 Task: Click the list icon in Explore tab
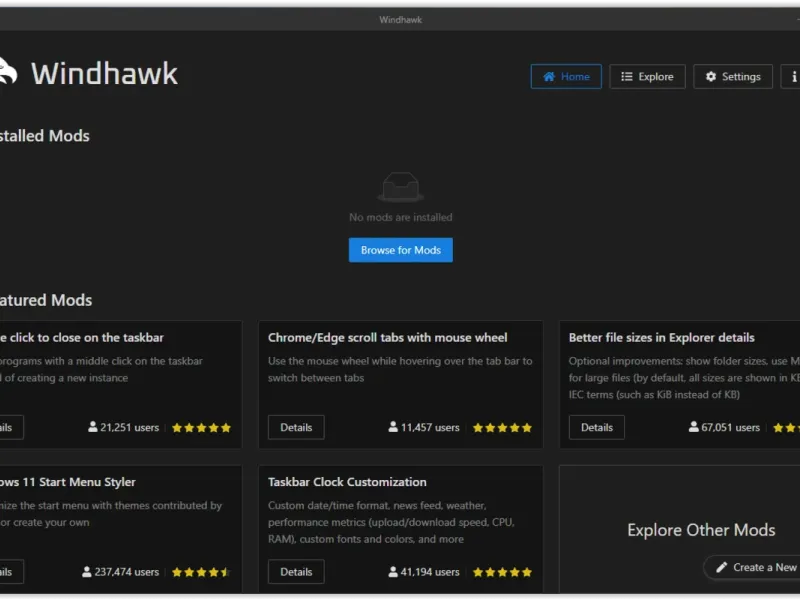[x=627, y=77]
